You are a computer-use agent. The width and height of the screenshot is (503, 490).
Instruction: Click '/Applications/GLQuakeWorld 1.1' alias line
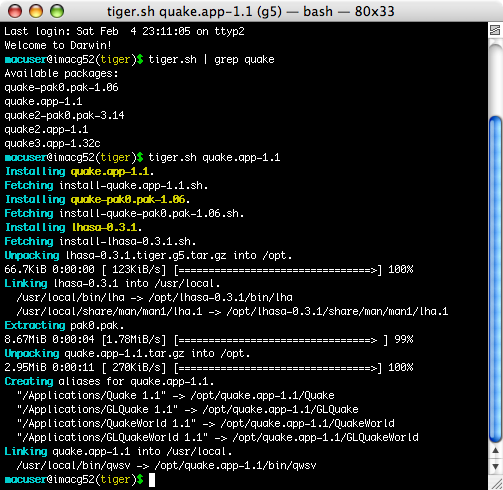click(217, 437)
